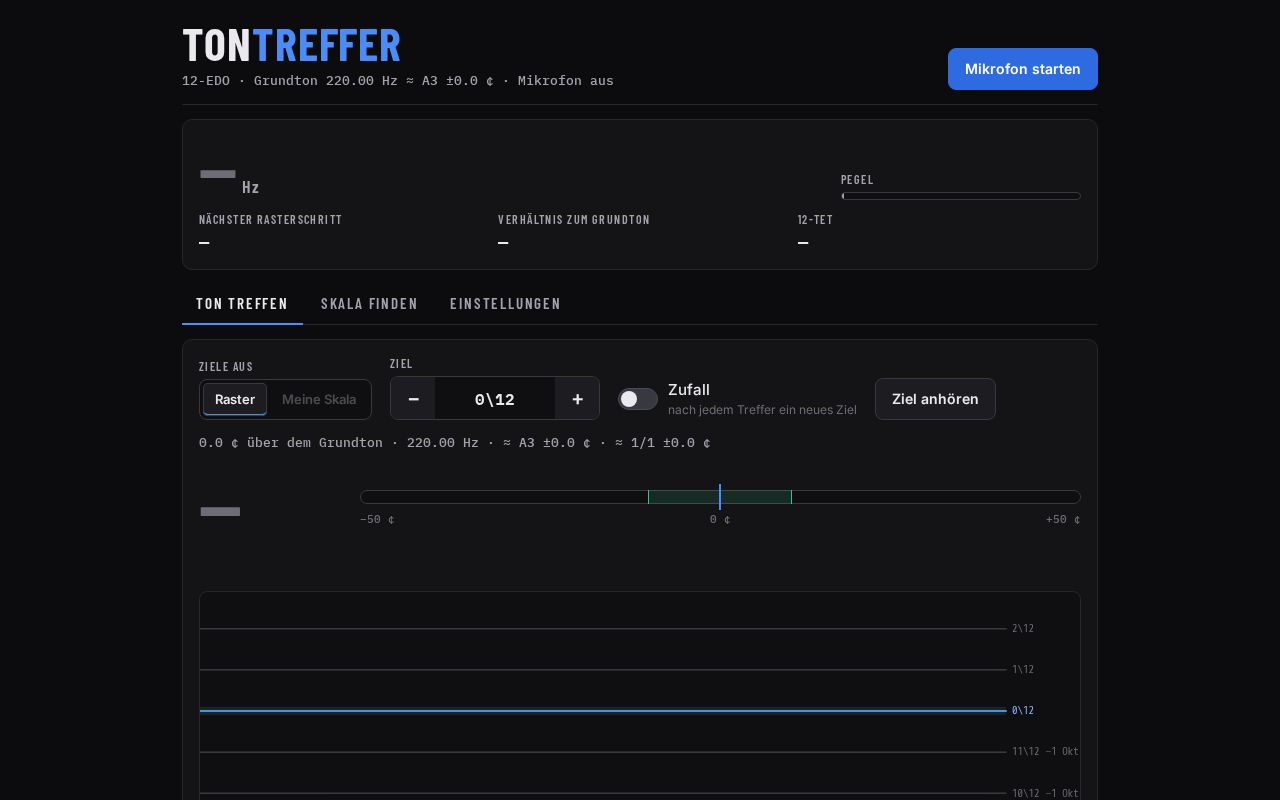The width and height of the screenshot is (1280, 800).
Task: Switch to the Ton treffen tab
Action: click(242, 303)
